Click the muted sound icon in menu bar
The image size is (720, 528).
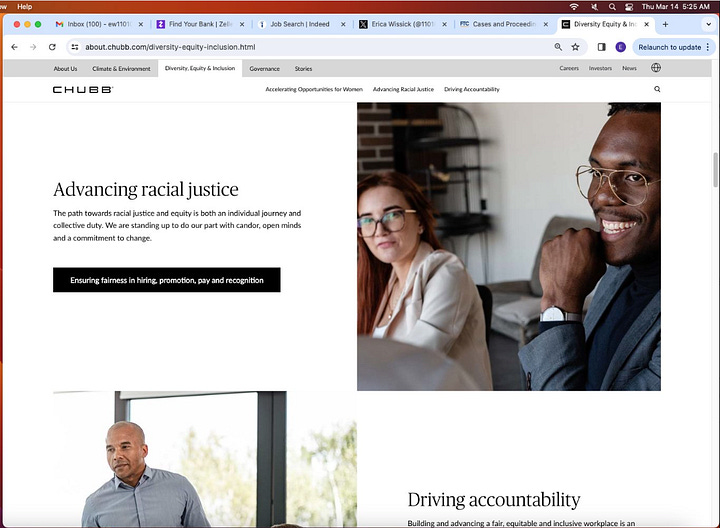[594, 6]
